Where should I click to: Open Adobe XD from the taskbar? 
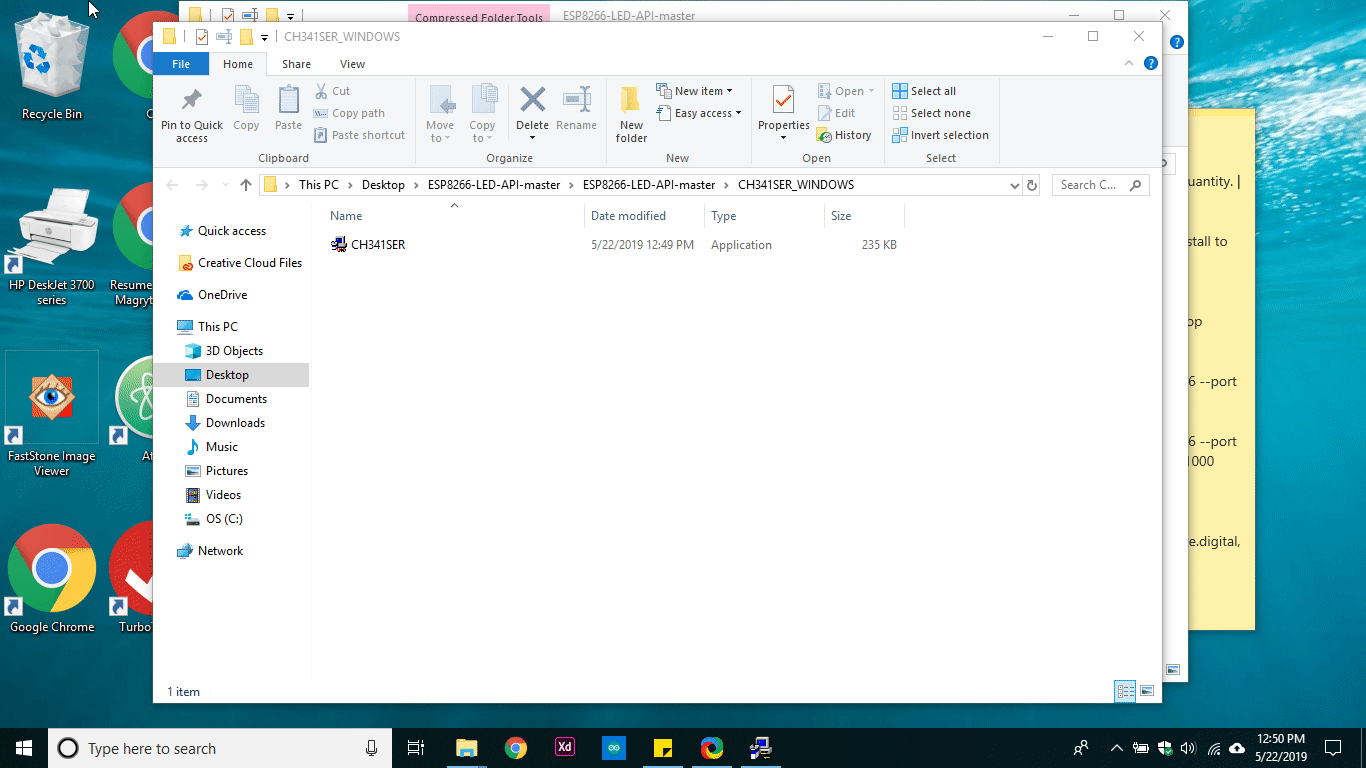pos(565,748)
